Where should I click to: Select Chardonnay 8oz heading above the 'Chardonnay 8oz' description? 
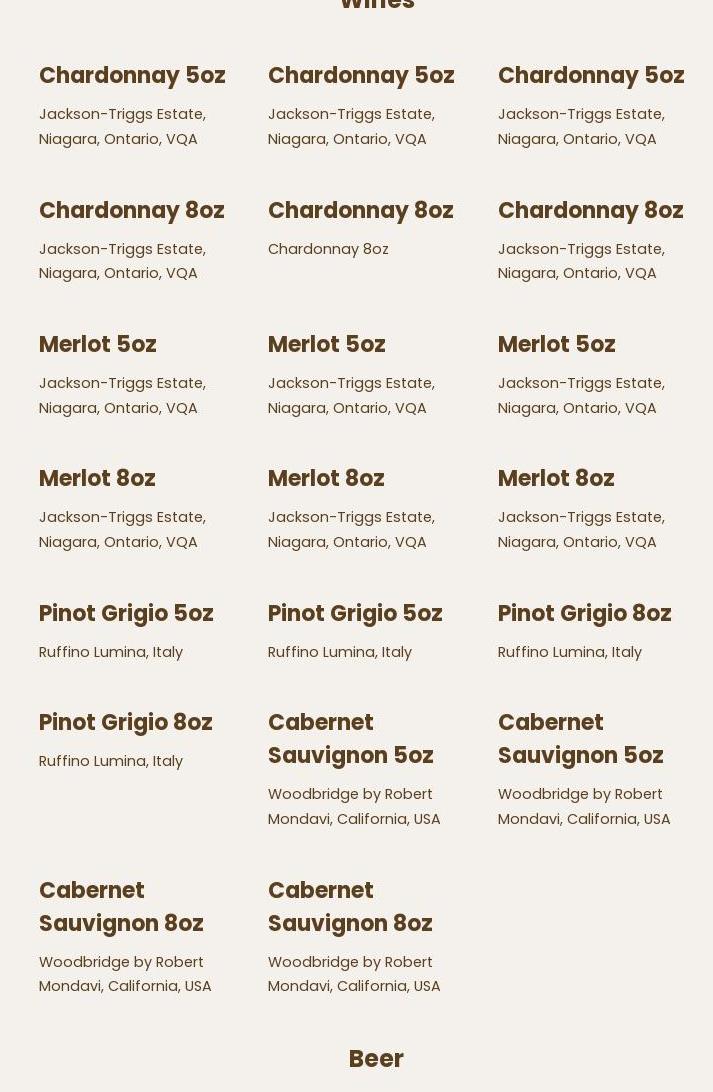point(360,210)
